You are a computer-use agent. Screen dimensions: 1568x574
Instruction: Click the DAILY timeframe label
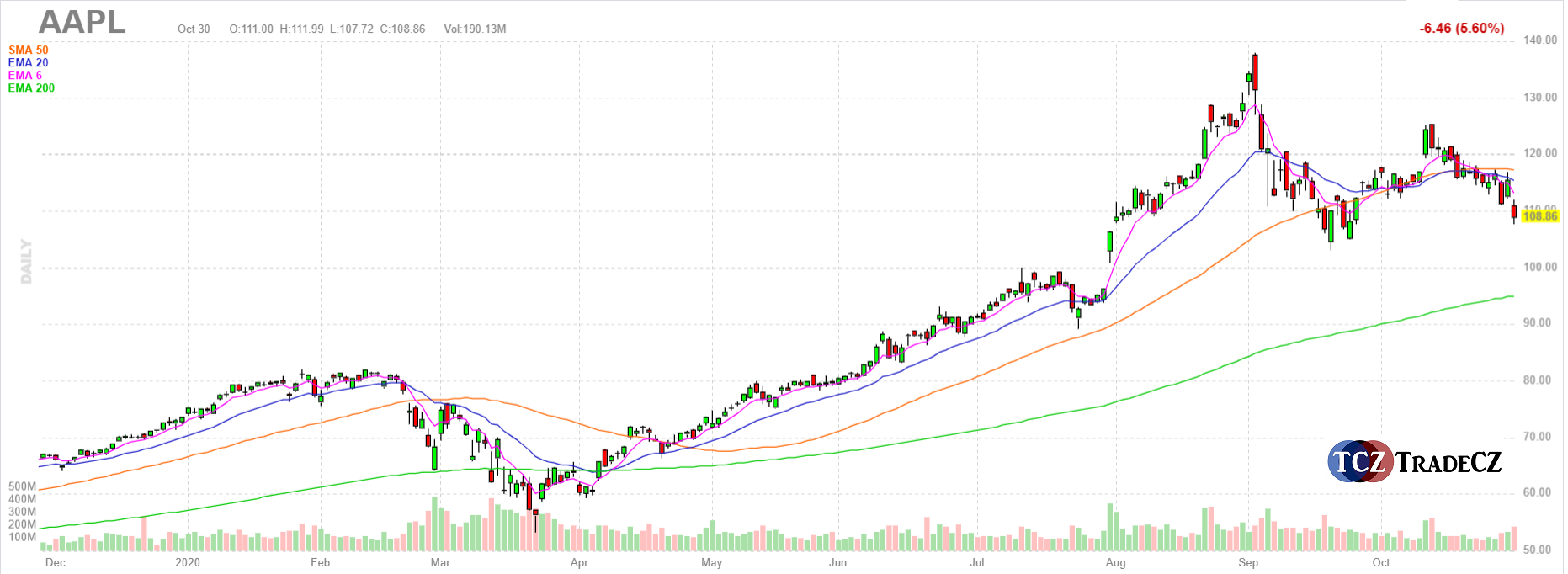(26, 261)
